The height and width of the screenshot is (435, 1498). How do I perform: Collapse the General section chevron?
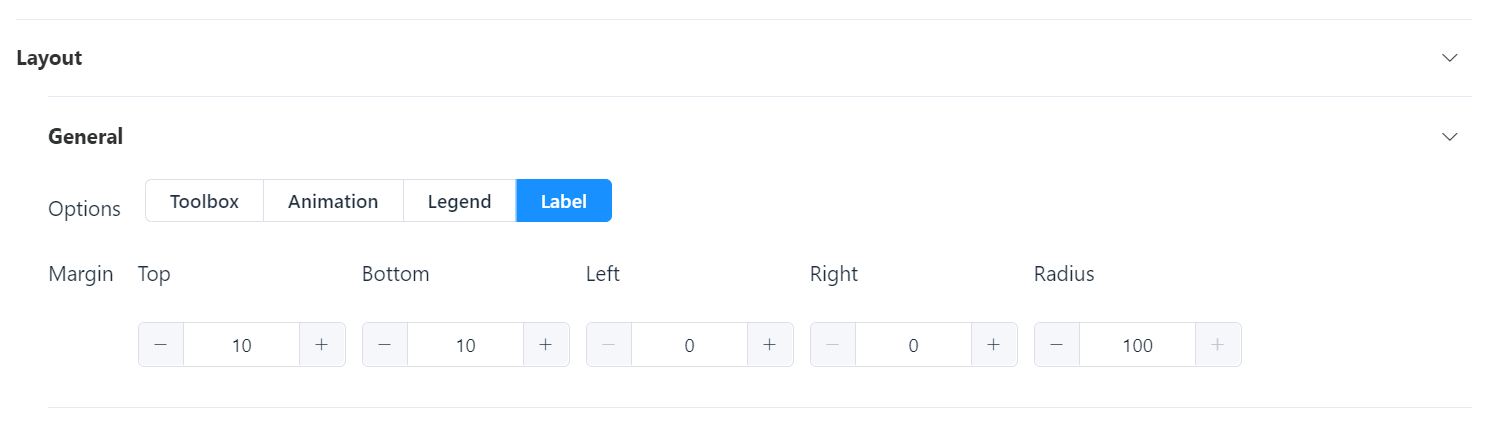(1450, 136)
